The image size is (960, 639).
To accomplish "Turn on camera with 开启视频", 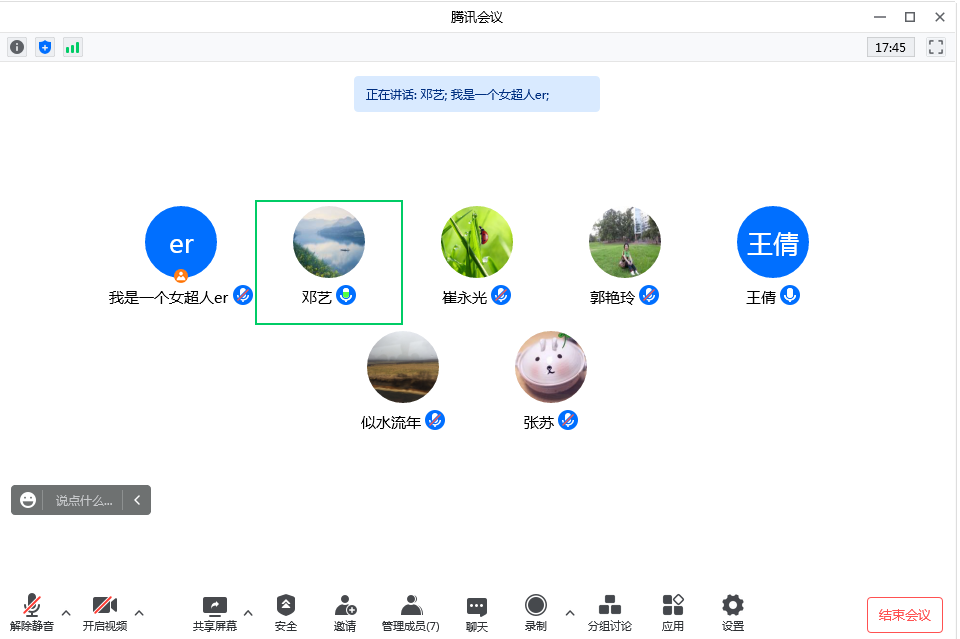I will coord(105,613).
